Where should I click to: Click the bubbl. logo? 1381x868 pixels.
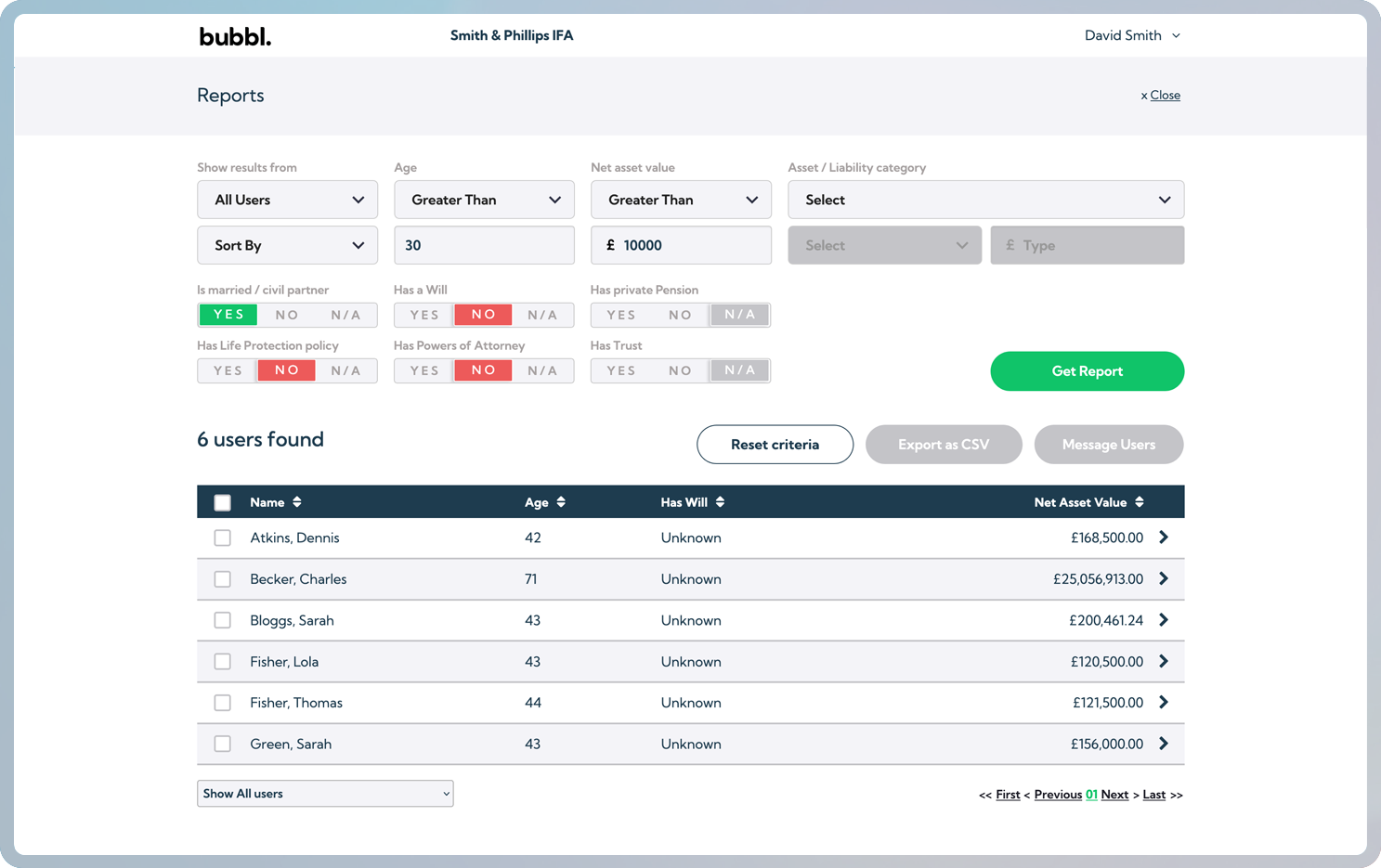(x=235, y=36)
